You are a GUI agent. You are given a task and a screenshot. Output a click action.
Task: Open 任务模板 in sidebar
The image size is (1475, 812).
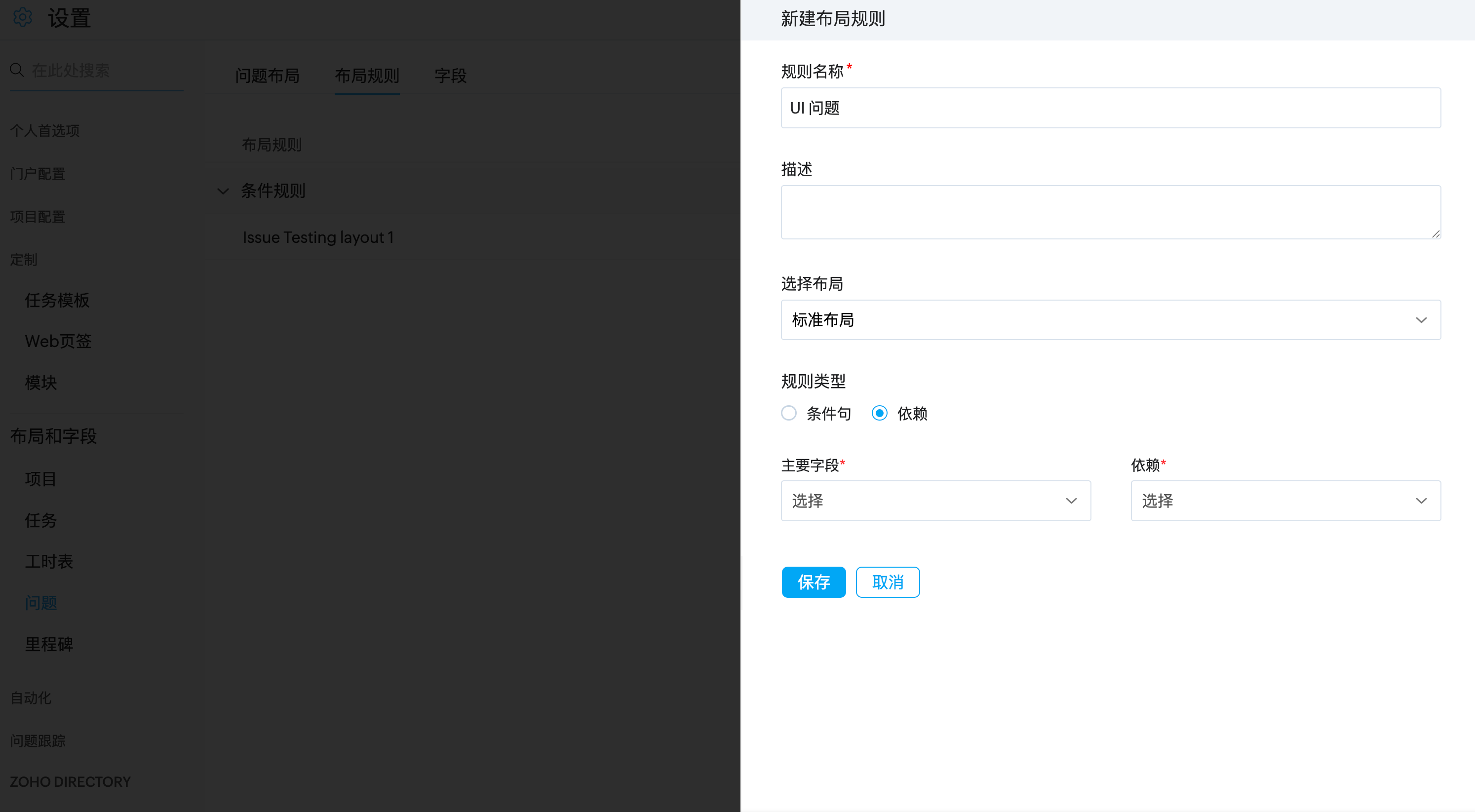click(57, 300)
